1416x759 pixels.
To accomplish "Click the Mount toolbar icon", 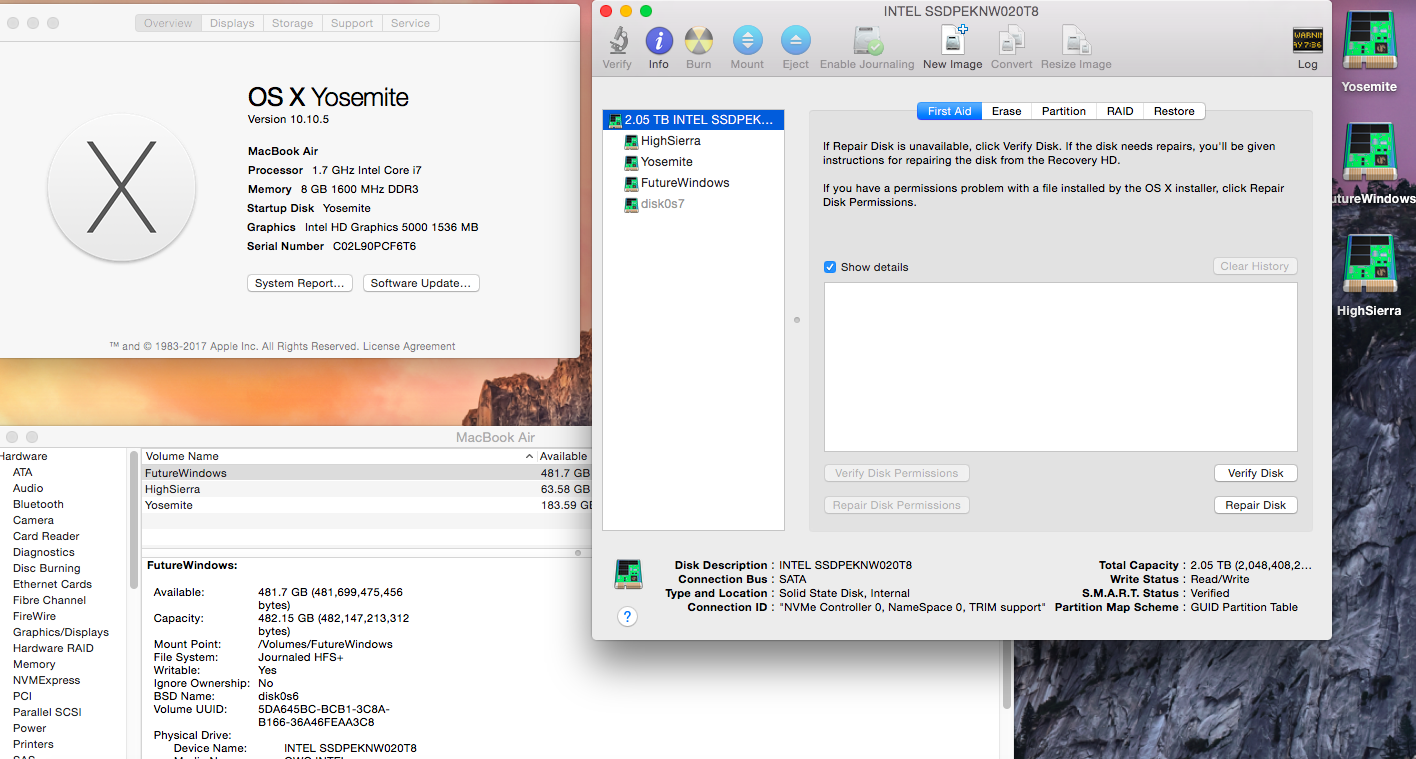I will (747, 41).
